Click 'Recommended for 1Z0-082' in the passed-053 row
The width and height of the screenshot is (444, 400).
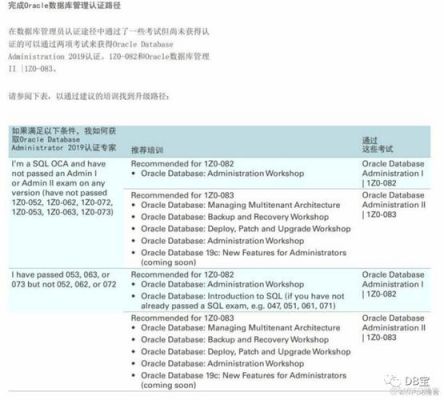click(x=182, y=275)
